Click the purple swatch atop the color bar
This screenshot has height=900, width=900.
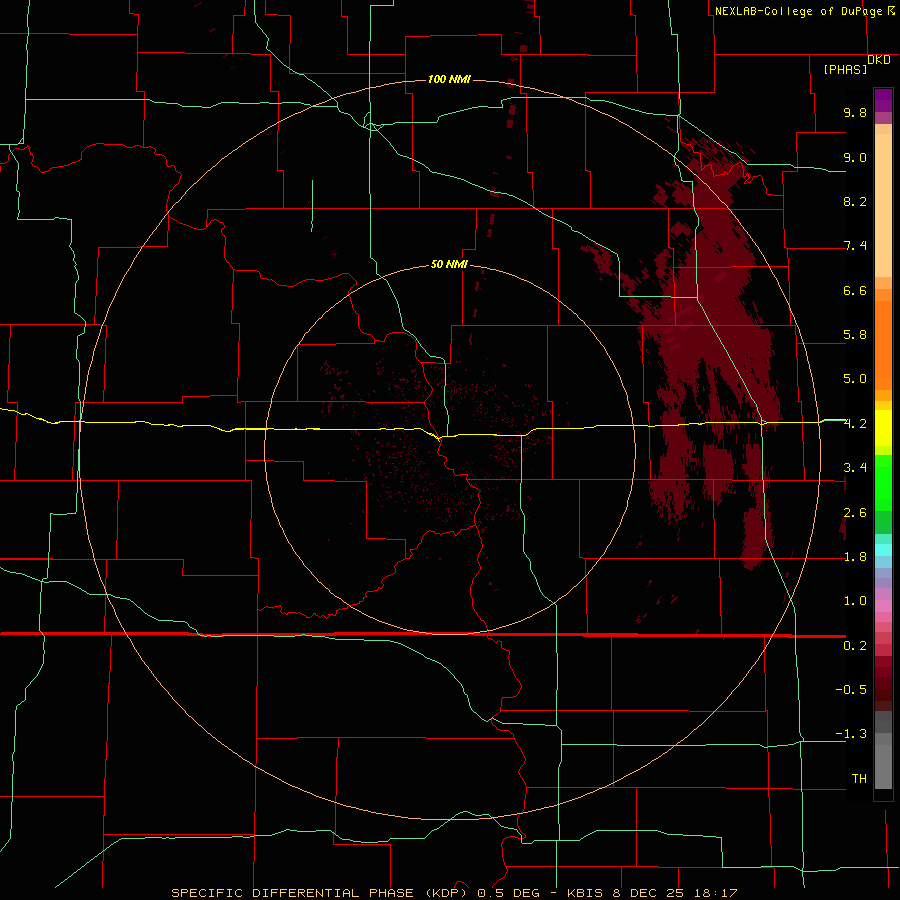(883, 100)
